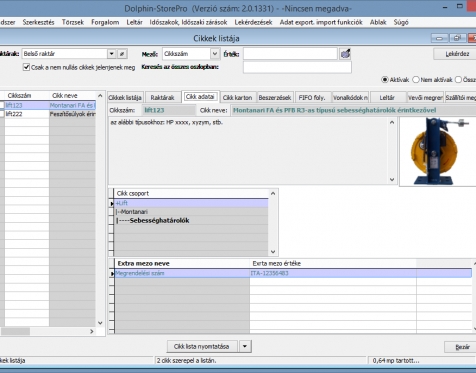The image size is (476, 373).
Task: Select the |-Montanari group row
Action: pyautogui.click(x=191, y=212)
